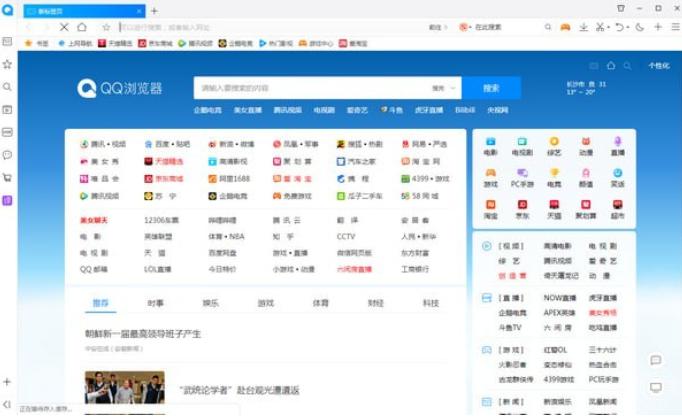The width and height of the screenshot is (682, 417).
Task: Click the blue 搜索 search button
Action: click(x=491, y=88)
